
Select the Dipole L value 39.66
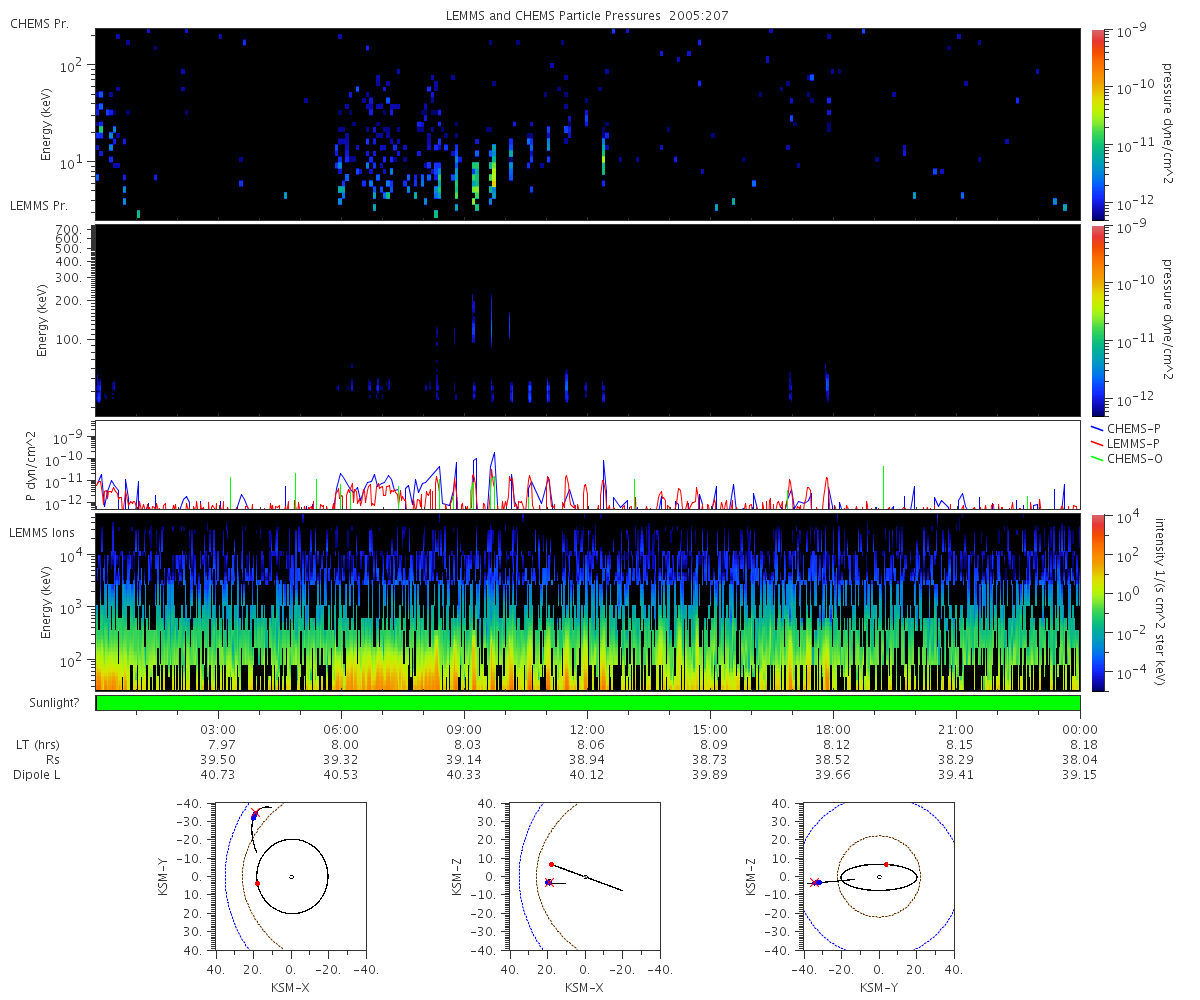point(833,775)
